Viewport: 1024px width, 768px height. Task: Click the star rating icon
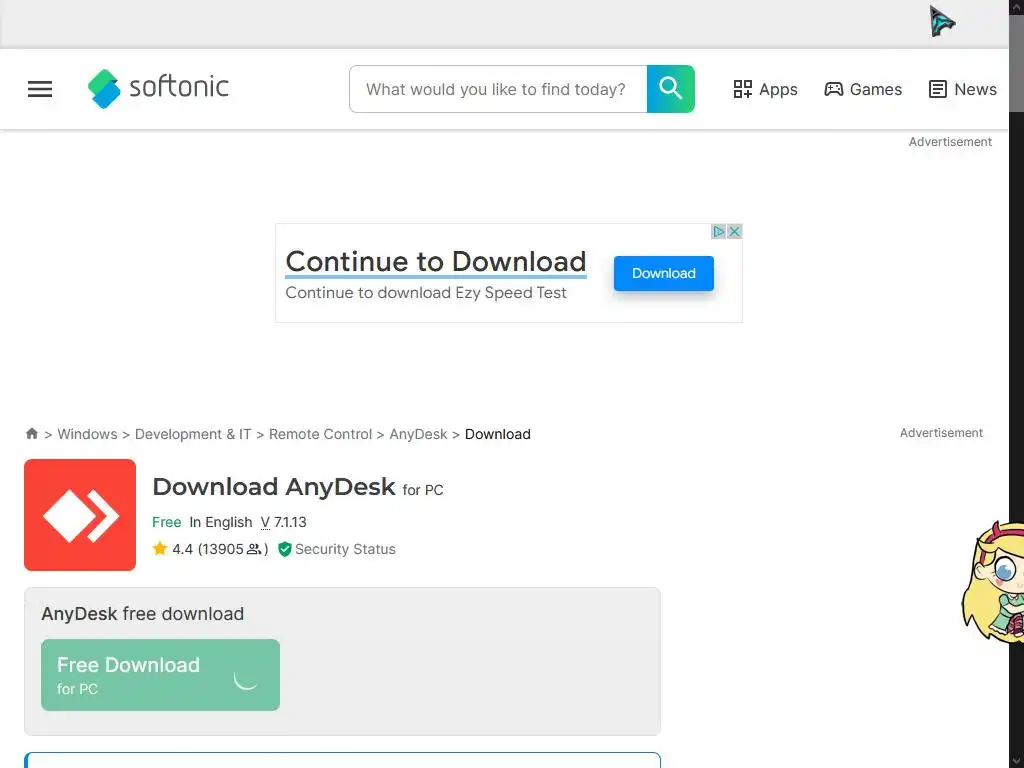(159, 549)
